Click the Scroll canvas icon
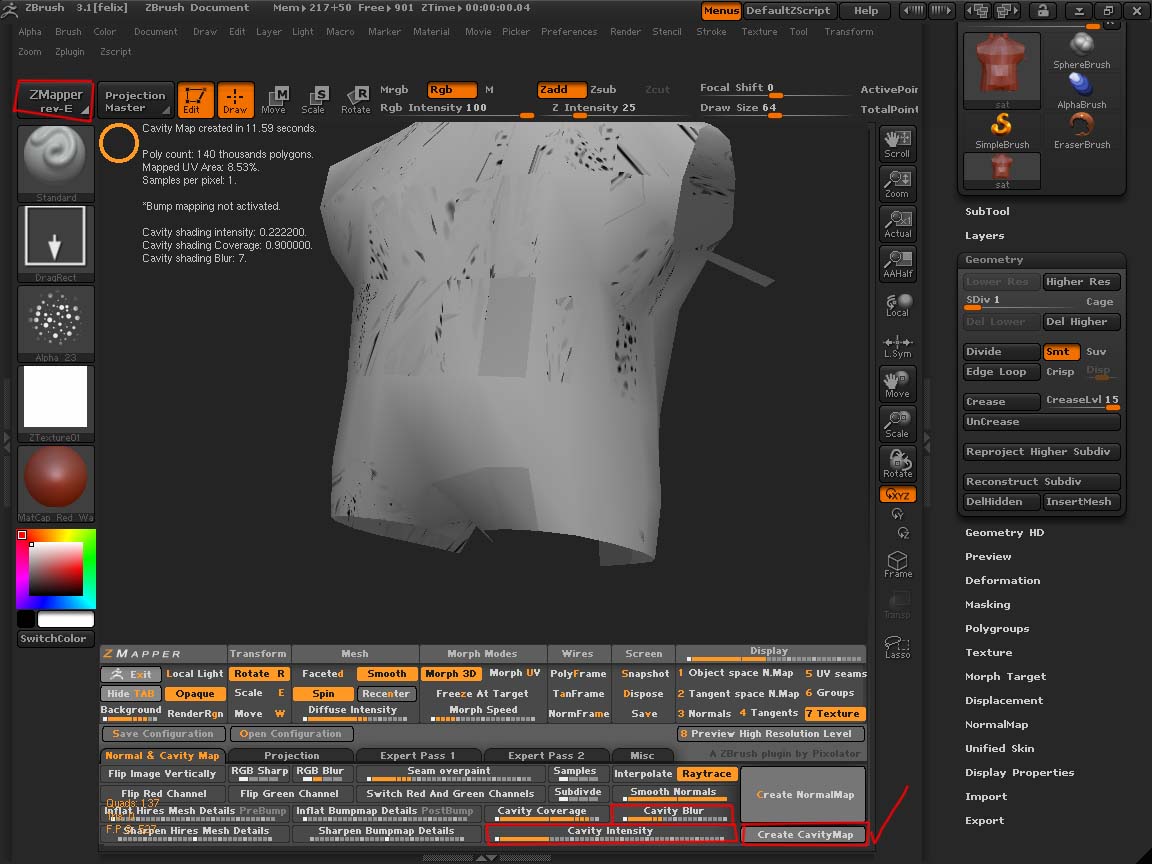The width and height of the screenshot is (1152, 864). 897,143
